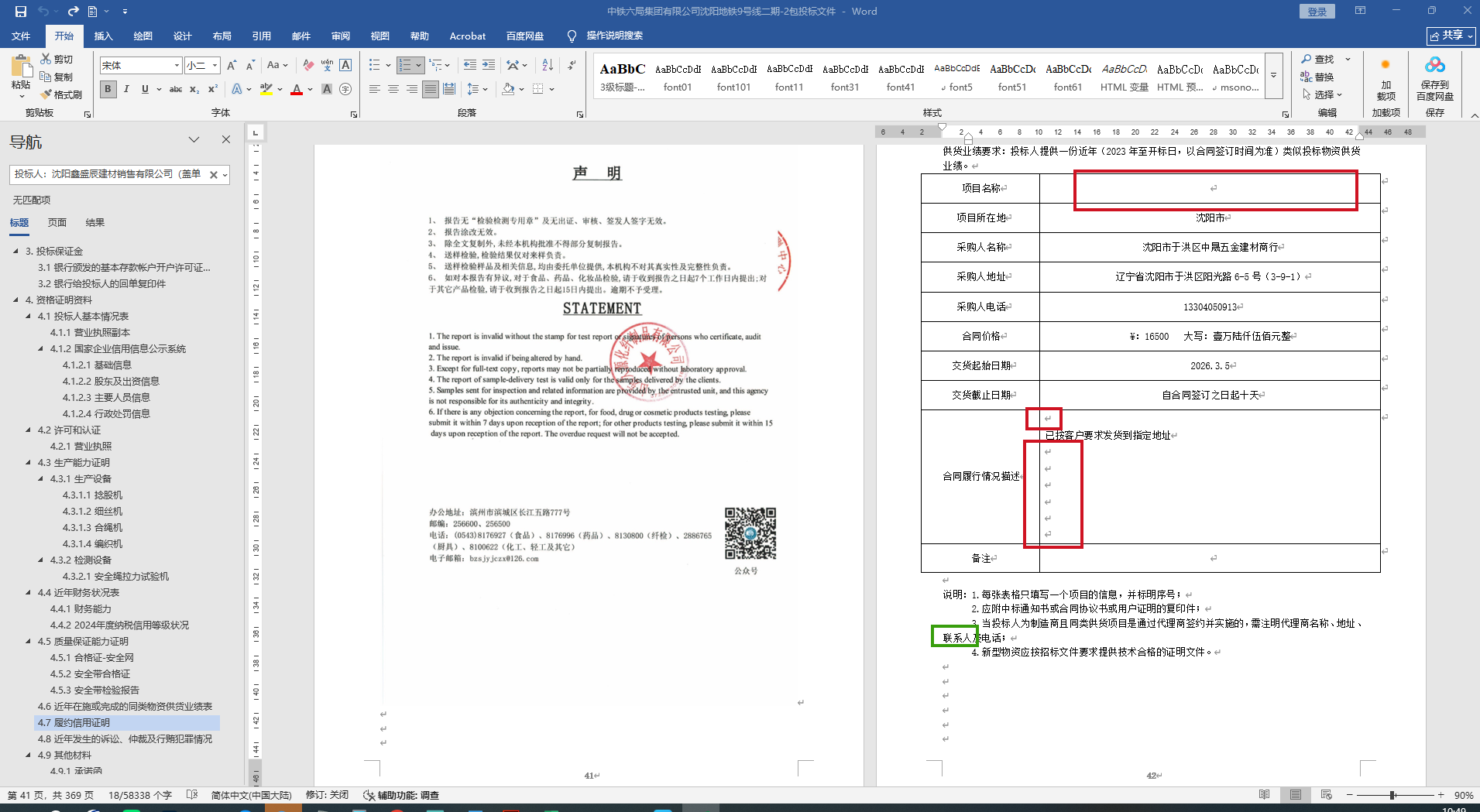
Task: Toggle show/hide paragraph marks
Action: 572,66
